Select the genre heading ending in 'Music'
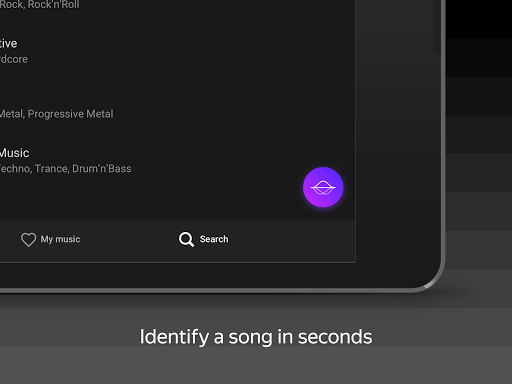 14,153
